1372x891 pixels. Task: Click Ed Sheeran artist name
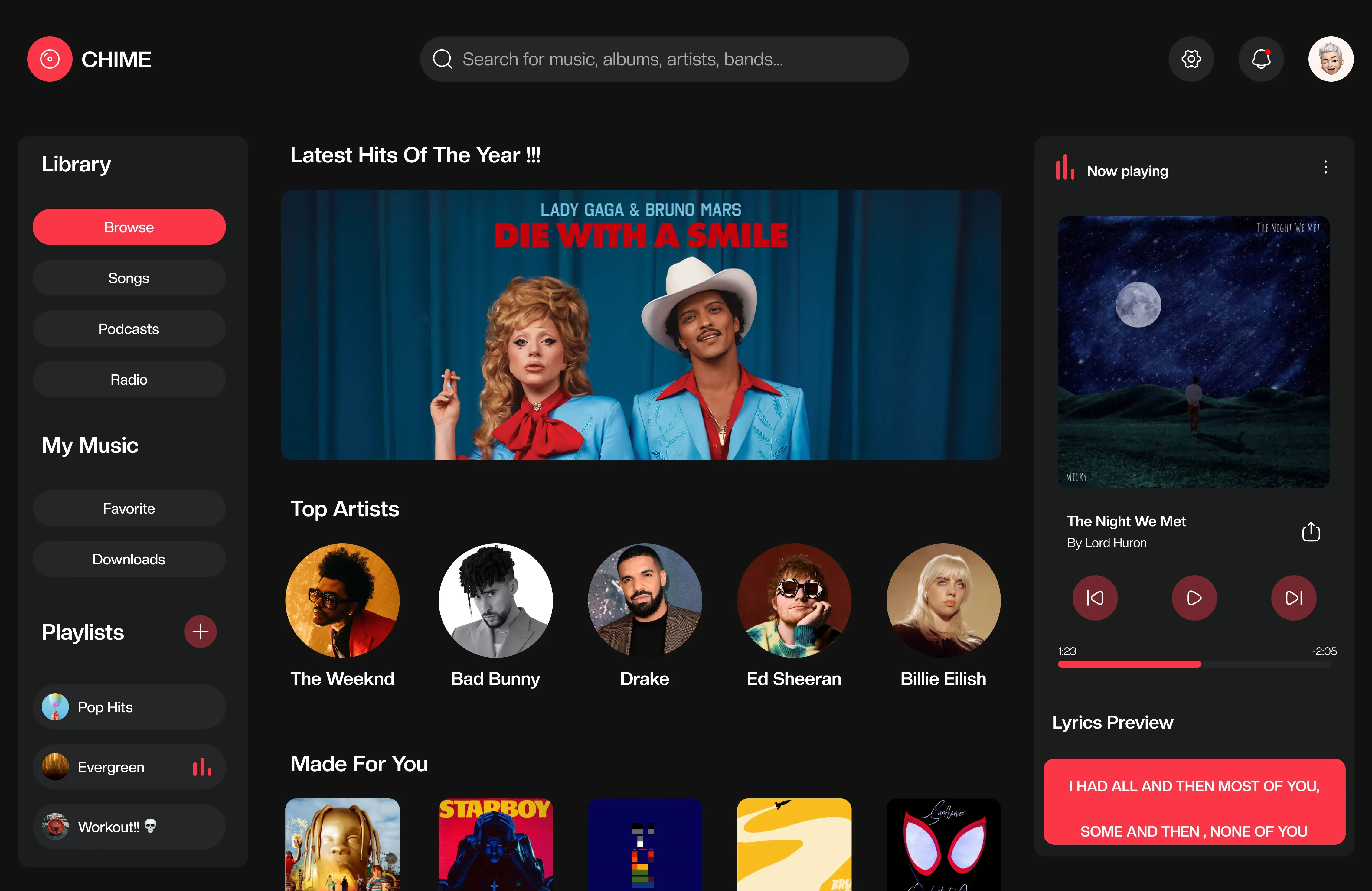tap(794, 679)
